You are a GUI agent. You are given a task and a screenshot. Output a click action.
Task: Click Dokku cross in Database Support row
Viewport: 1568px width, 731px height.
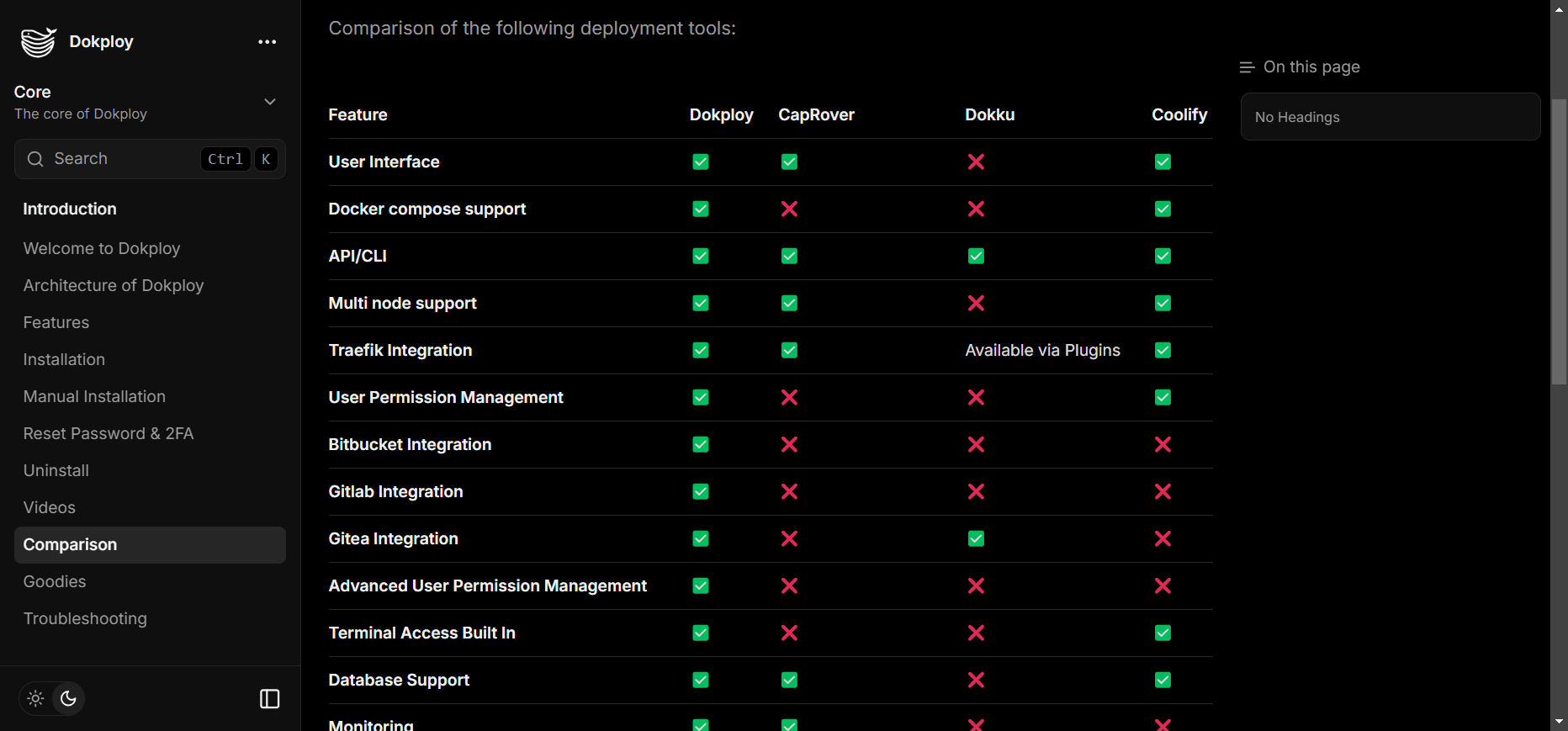pos(976,680)
